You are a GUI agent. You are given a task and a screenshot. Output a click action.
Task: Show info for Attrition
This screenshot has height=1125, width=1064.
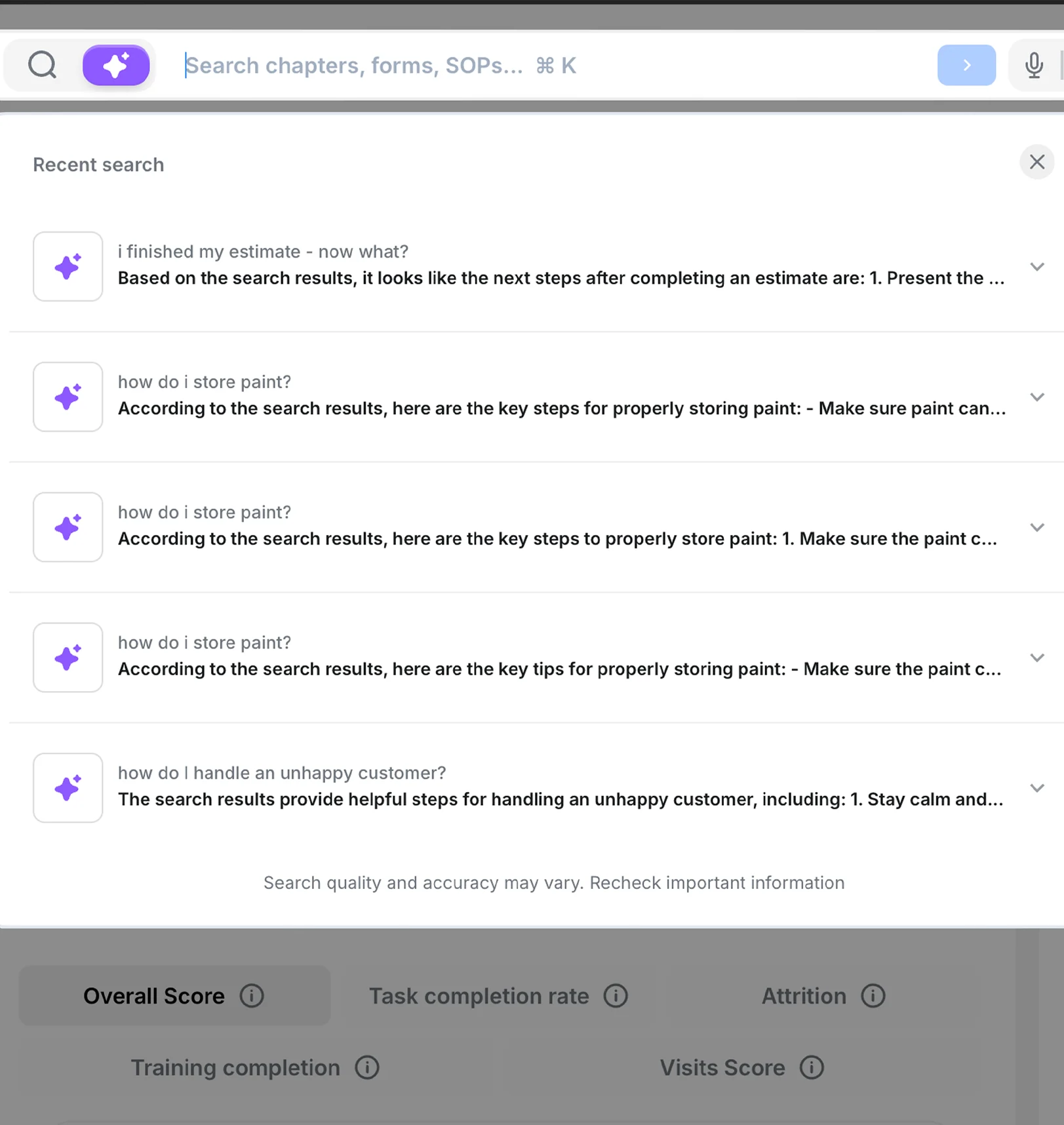point(873,996)
